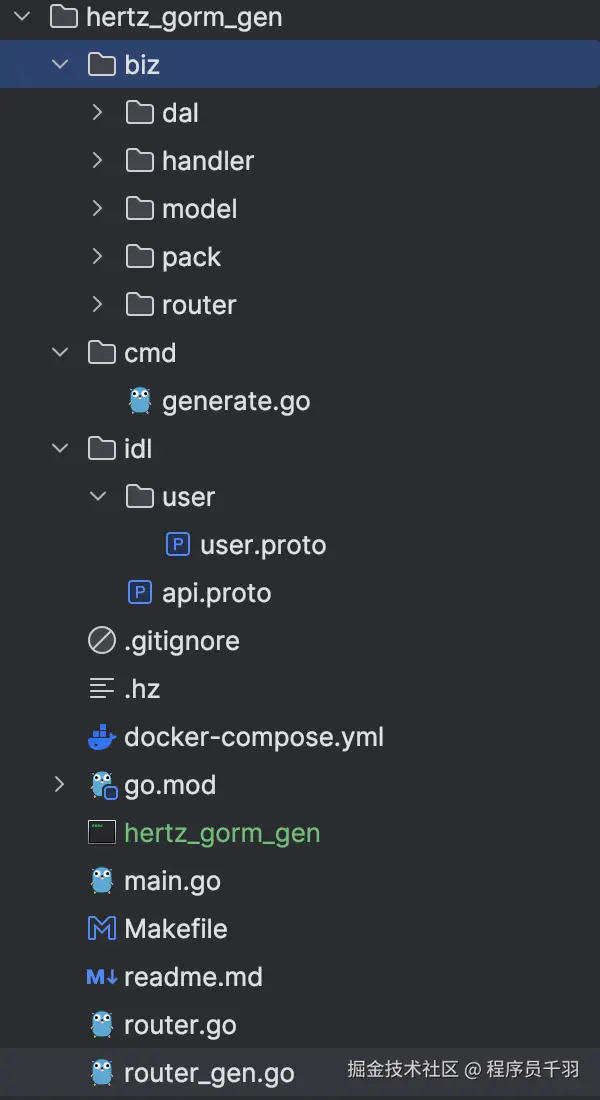Click the executable binary icon for hertz_gorm_gen
600x1100 pixels.
click(102, 833)
